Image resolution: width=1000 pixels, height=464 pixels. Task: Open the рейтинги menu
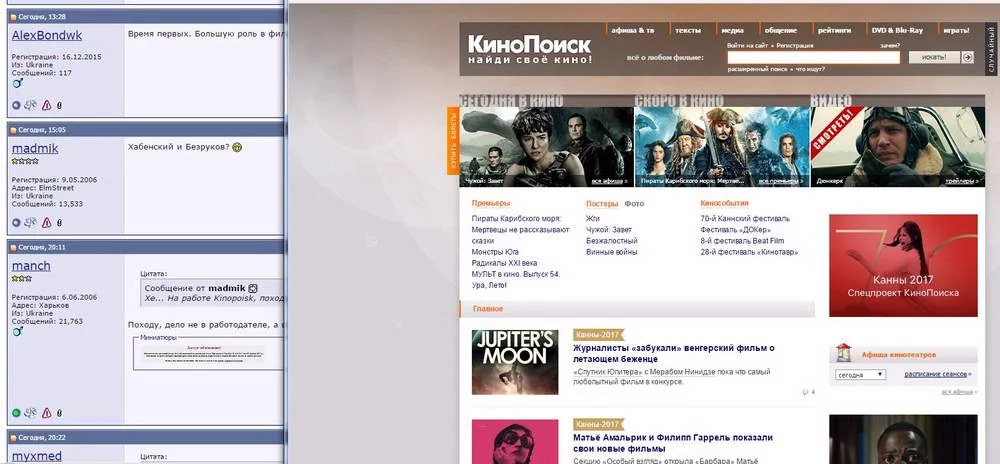[835, 30]
